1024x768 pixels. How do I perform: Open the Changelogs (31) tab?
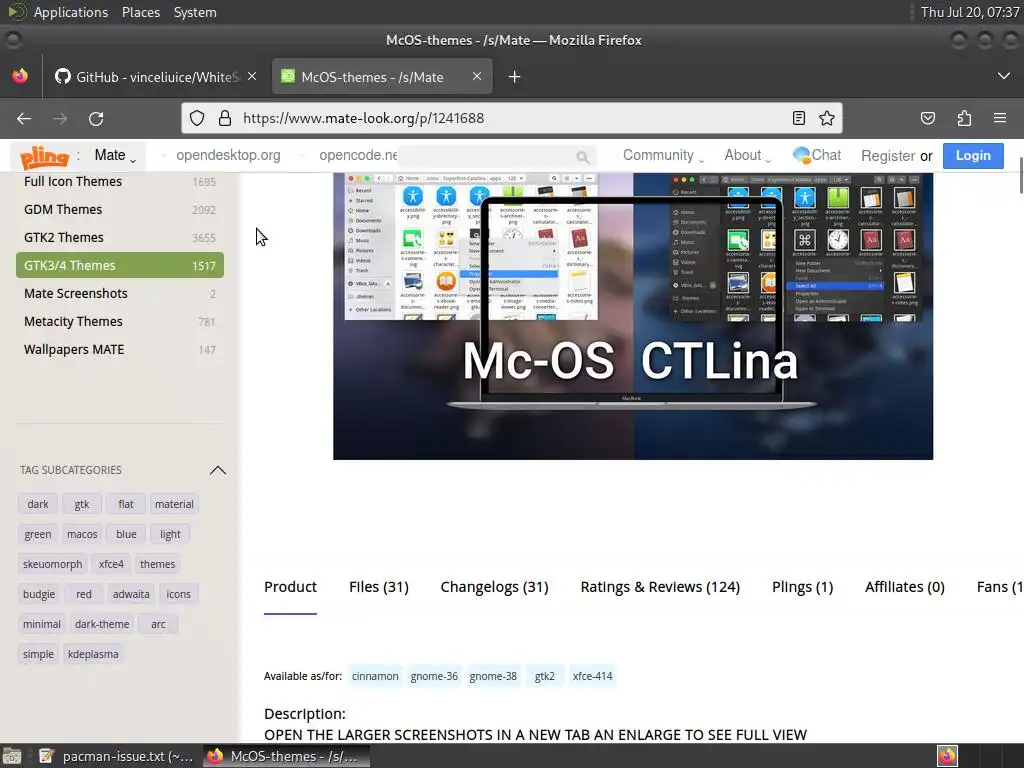pyautogui.click(x=494, y=587)
